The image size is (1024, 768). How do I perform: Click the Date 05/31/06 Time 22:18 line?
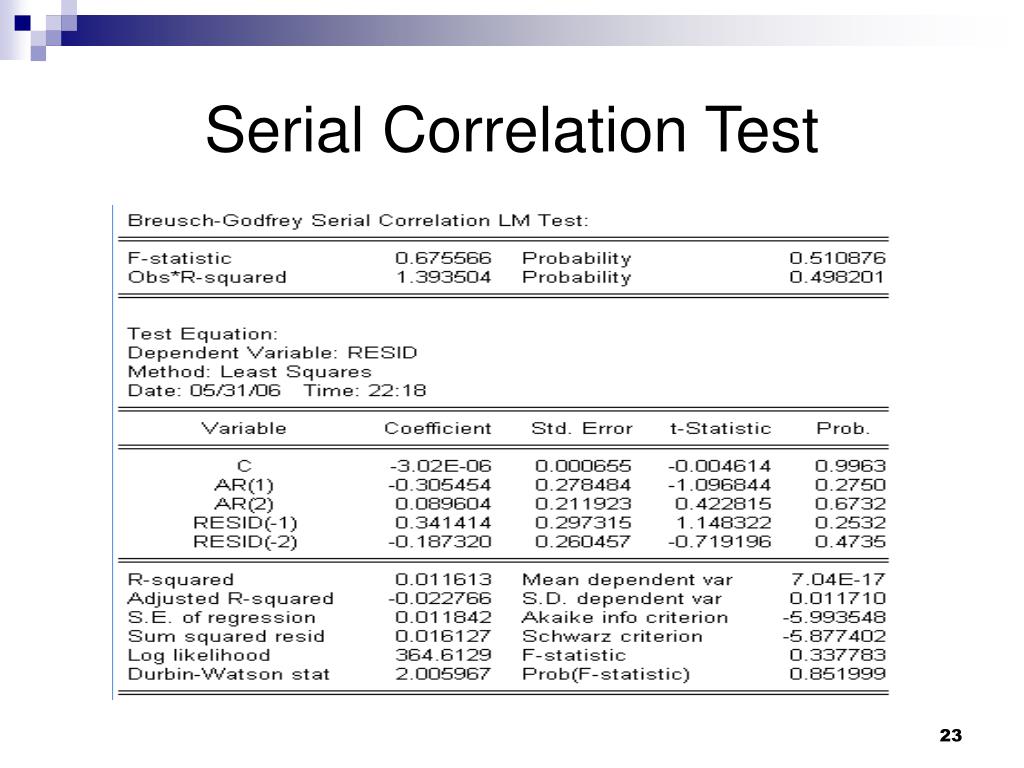pos(277,390)
